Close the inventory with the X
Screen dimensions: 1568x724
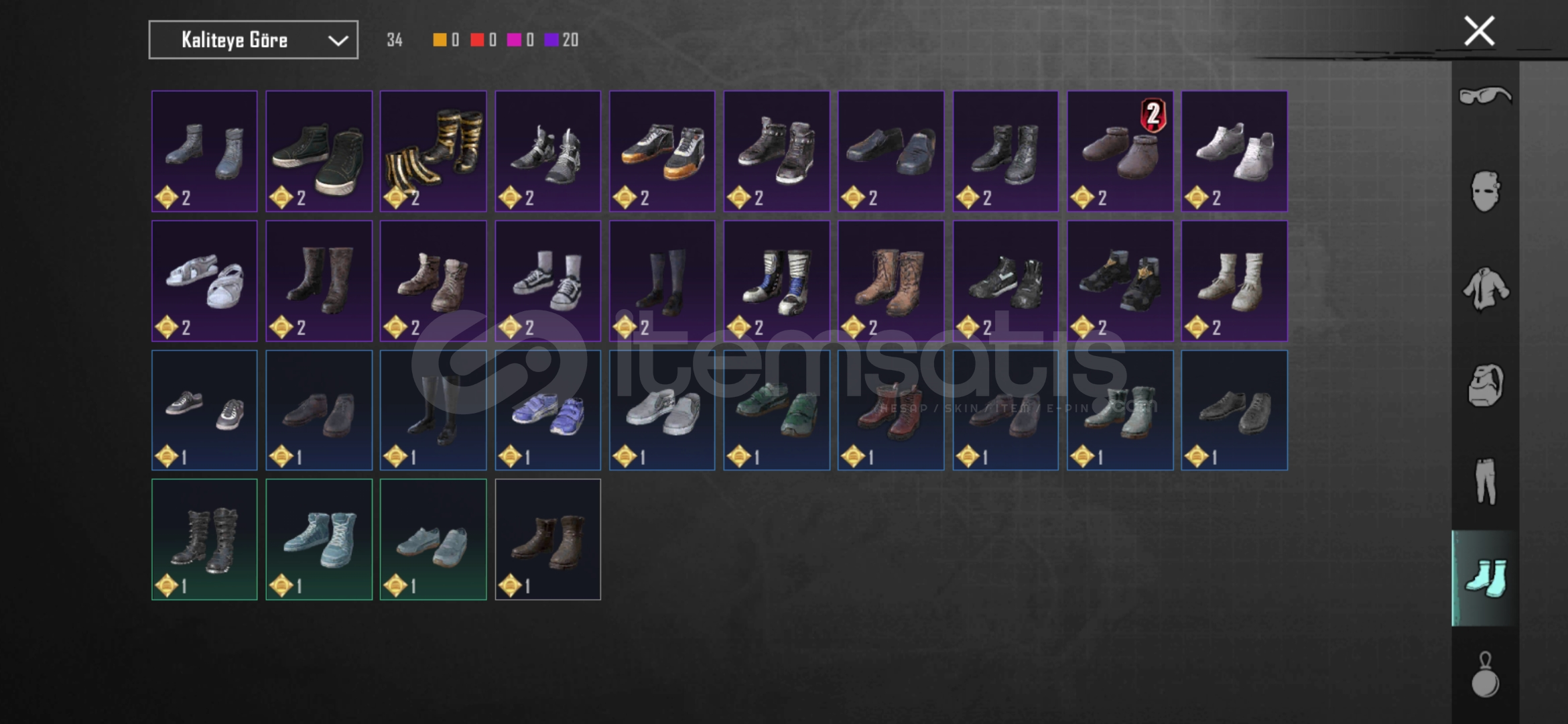(x=1479, y=31)
